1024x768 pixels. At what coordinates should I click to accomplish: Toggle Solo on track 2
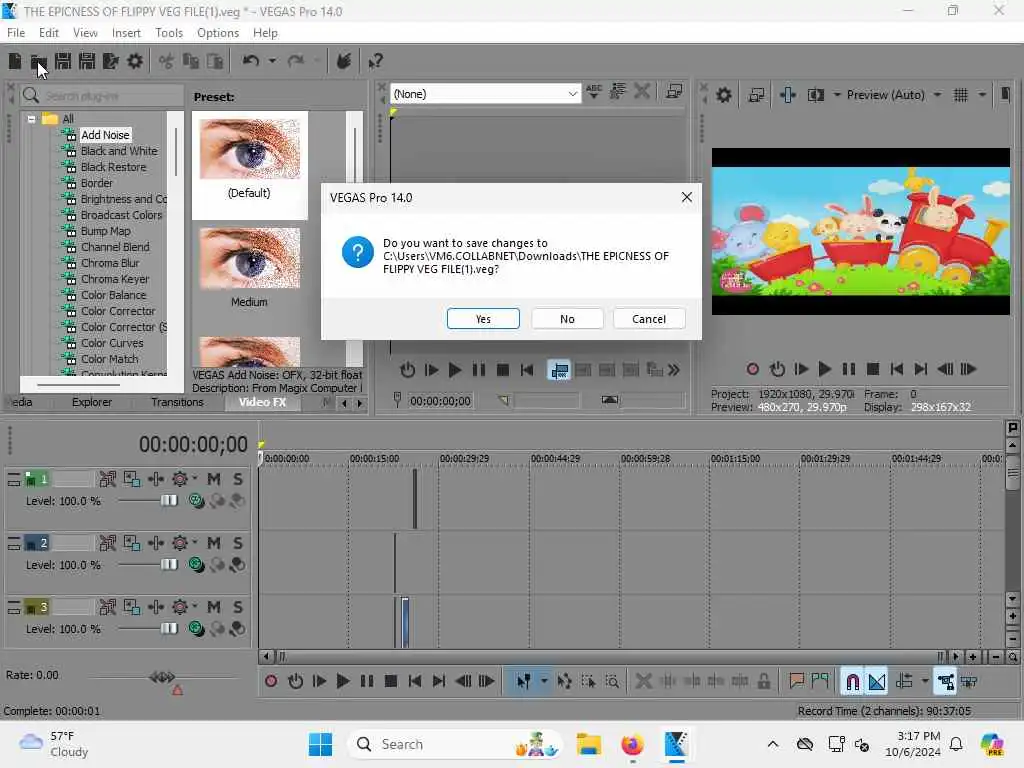point(238,543)
